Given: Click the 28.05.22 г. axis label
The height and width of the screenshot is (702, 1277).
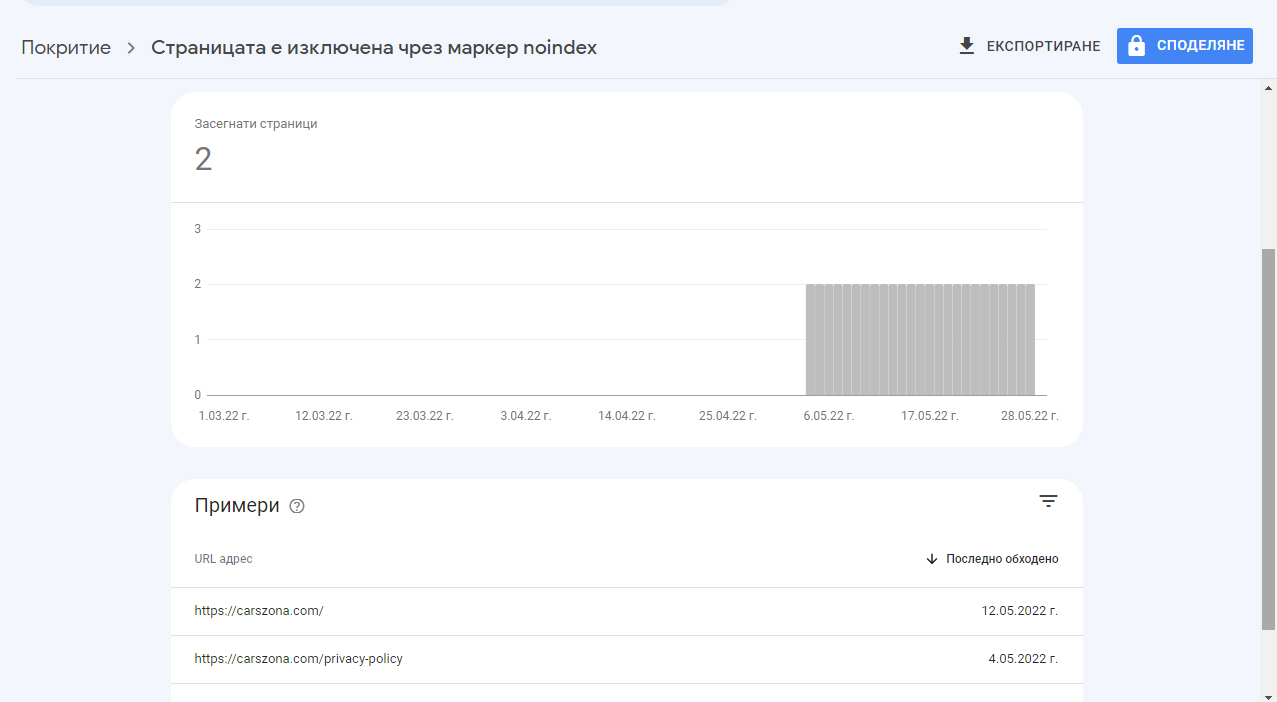Looking at the screenshot, I should [x=1030, y=416].
